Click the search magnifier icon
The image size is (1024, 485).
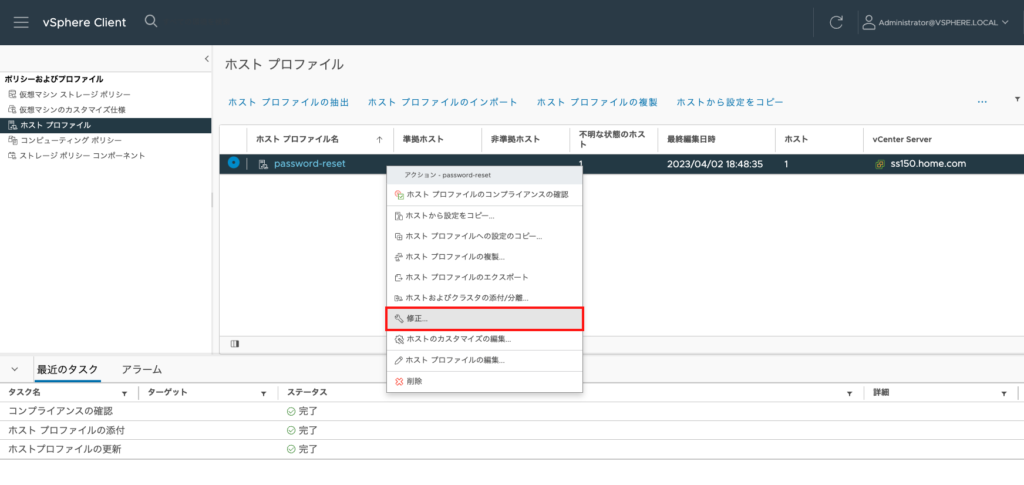pyautogui.click(x=151, y=22)
